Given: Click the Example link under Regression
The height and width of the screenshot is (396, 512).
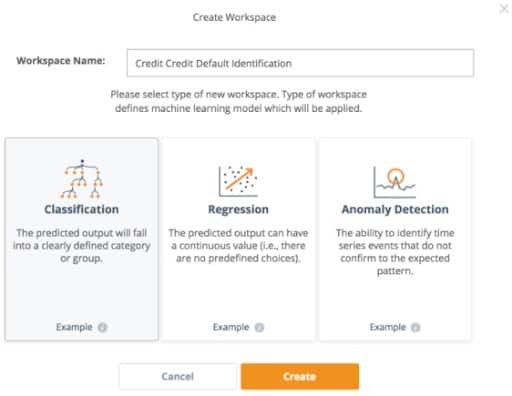Looking at the screenshot, I should coord(231,327).
